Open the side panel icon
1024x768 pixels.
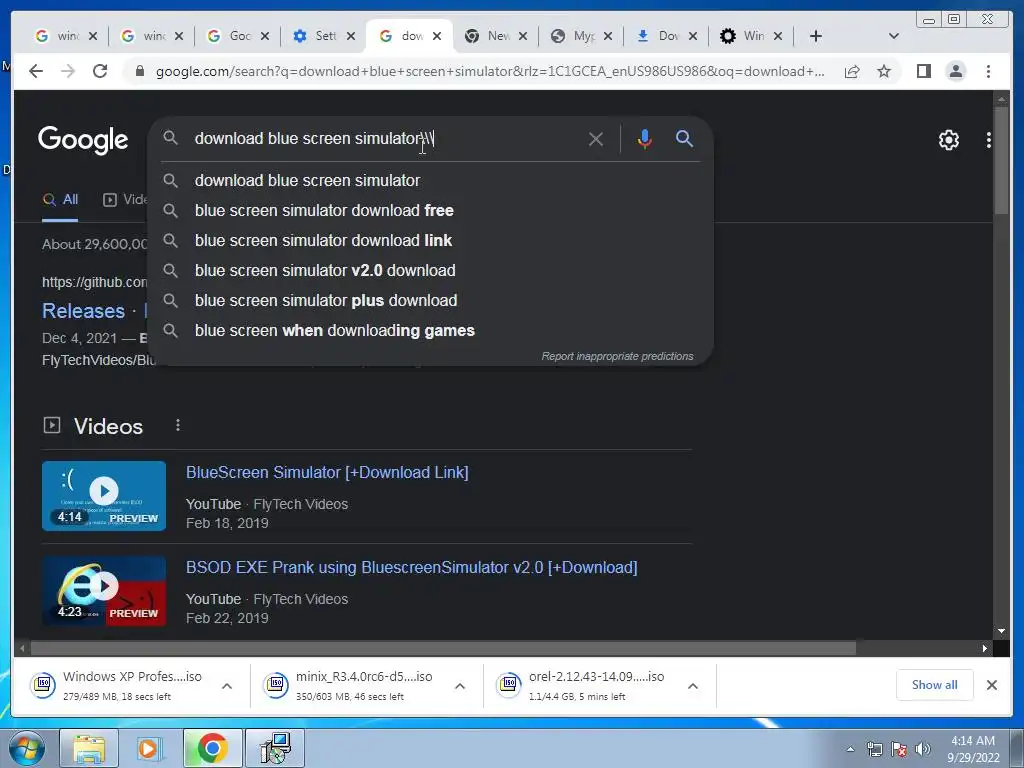coord(923,71)
